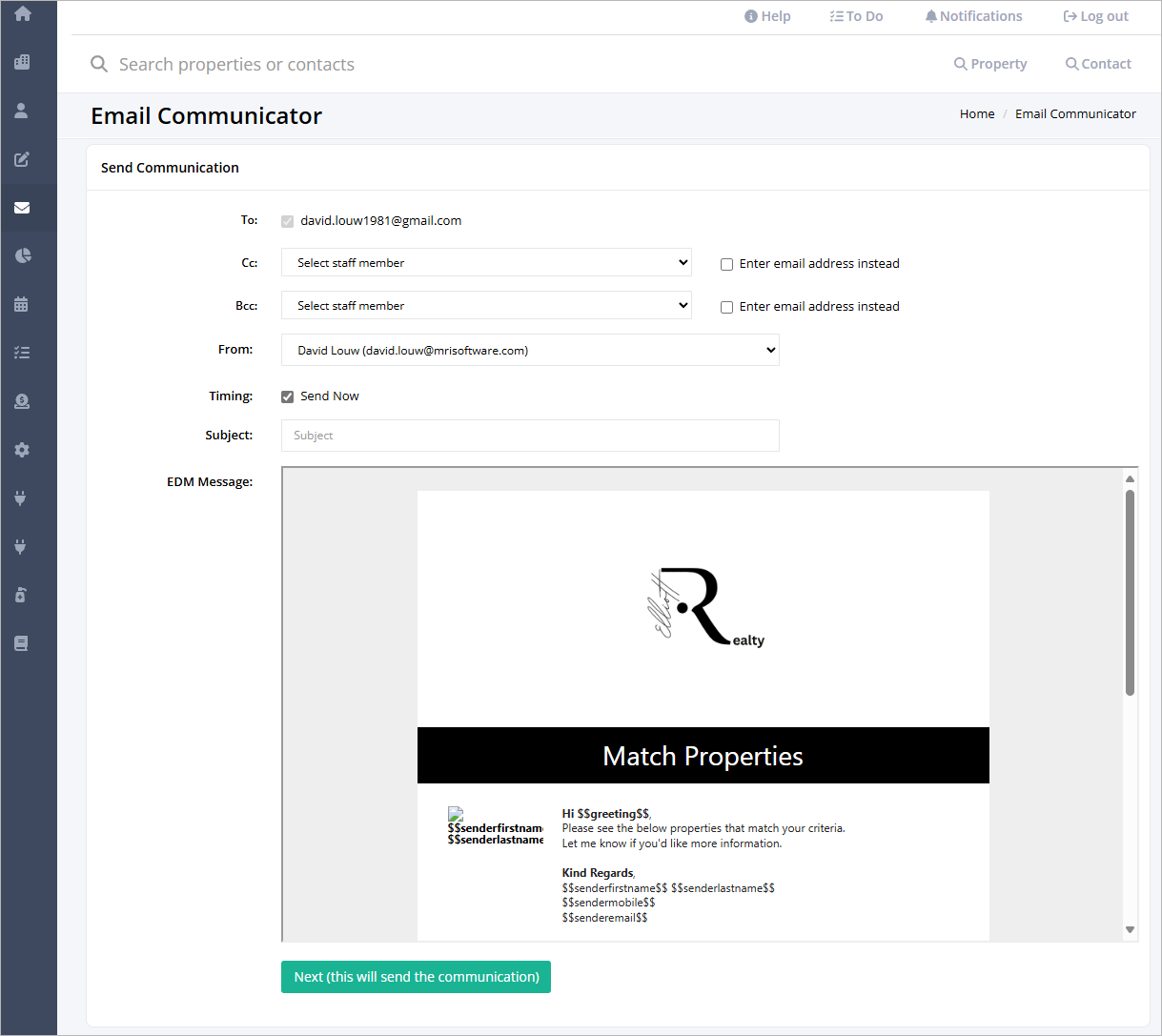
Task: Open the settings gear icon in sidebar
Action: [22, 450]
